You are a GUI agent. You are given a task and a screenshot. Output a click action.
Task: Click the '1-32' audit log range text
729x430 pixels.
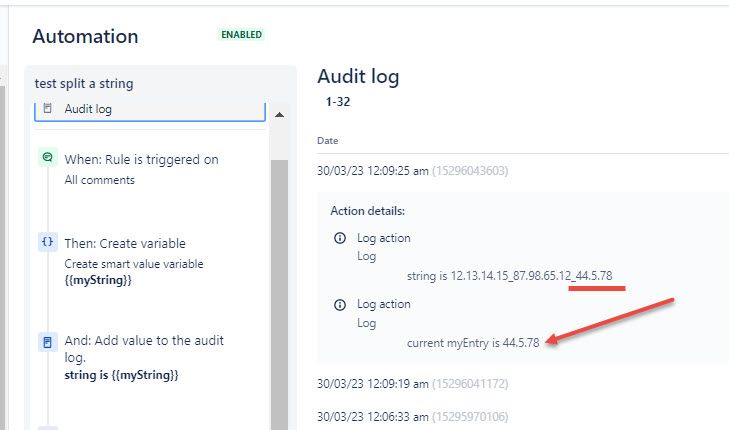pyautogui.click(x=338, y=102)
